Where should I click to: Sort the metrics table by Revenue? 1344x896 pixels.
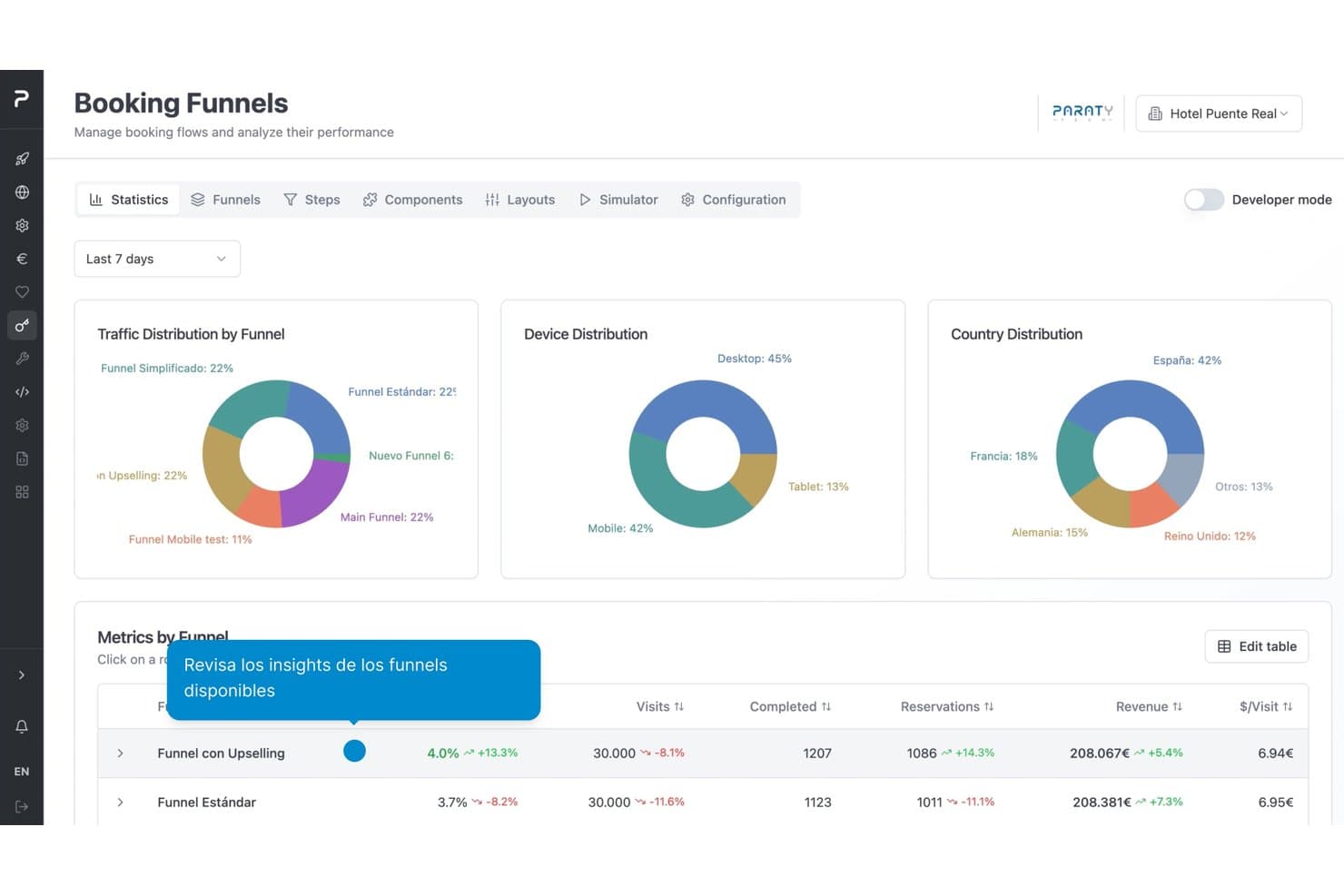pos(1149,706)
